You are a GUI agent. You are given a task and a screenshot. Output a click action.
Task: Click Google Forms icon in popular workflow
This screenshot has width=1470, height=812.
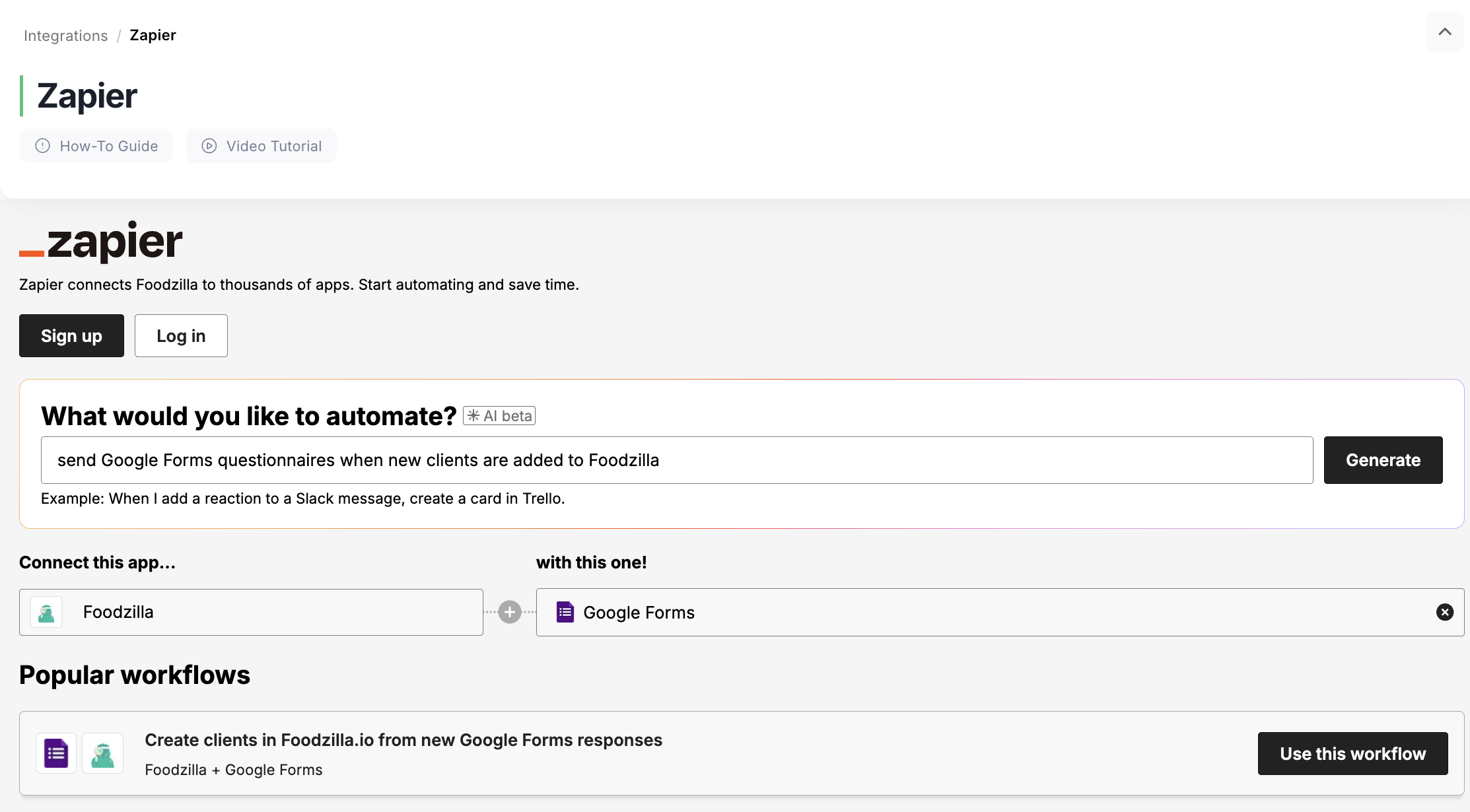coord(56,753)
